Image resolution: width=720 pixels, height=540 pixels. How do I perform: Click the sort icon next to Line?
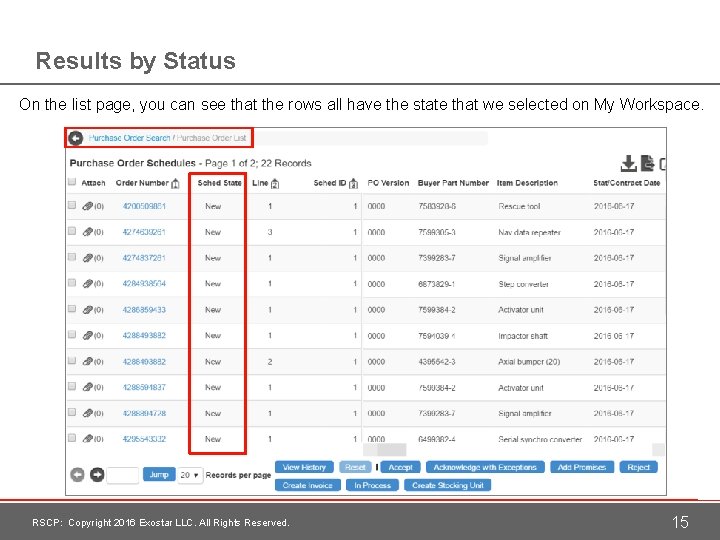click(275, 184)
